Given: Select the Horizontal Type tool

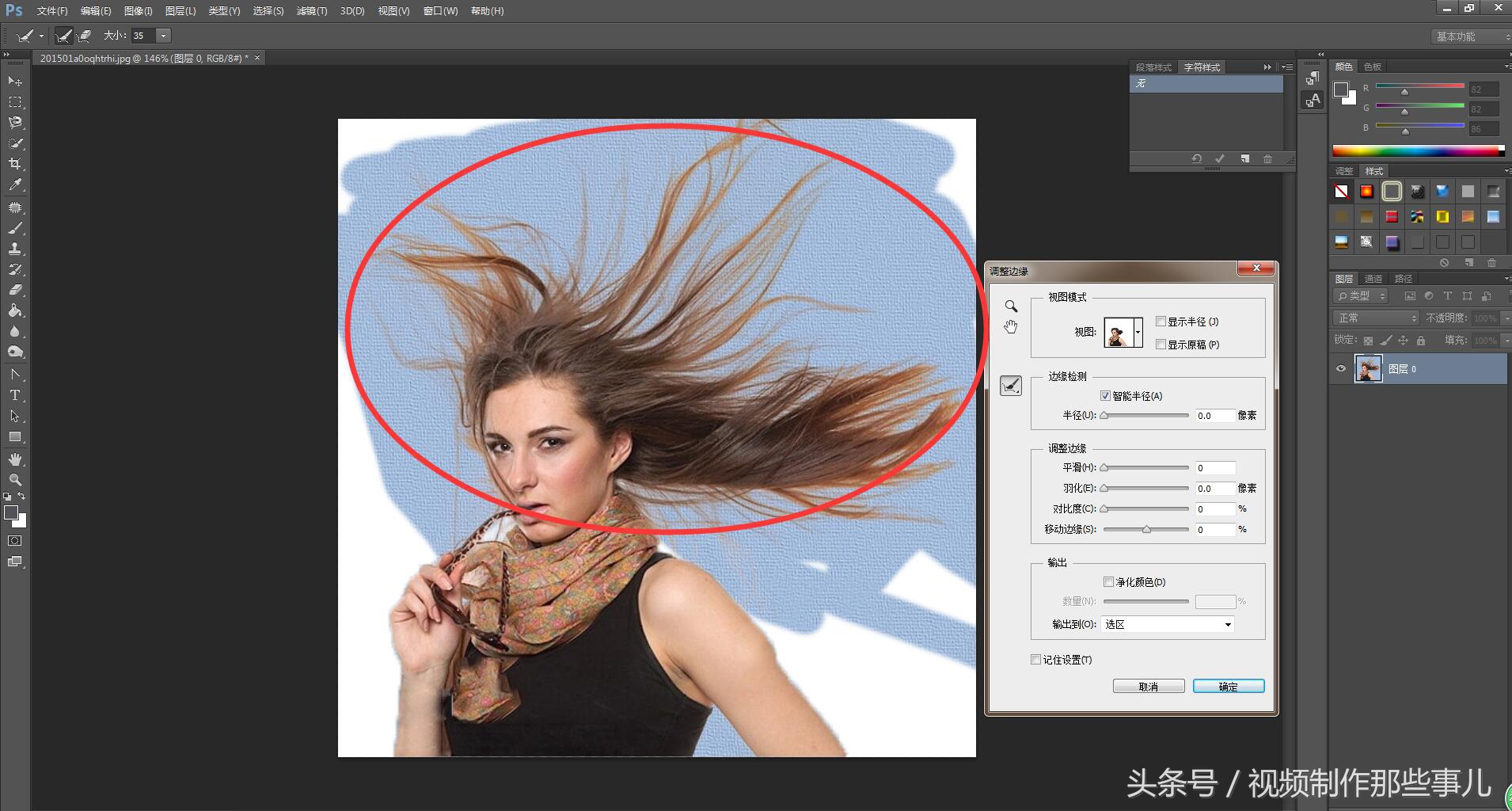Looking at the screenshot, I should [x=15, y=395].
